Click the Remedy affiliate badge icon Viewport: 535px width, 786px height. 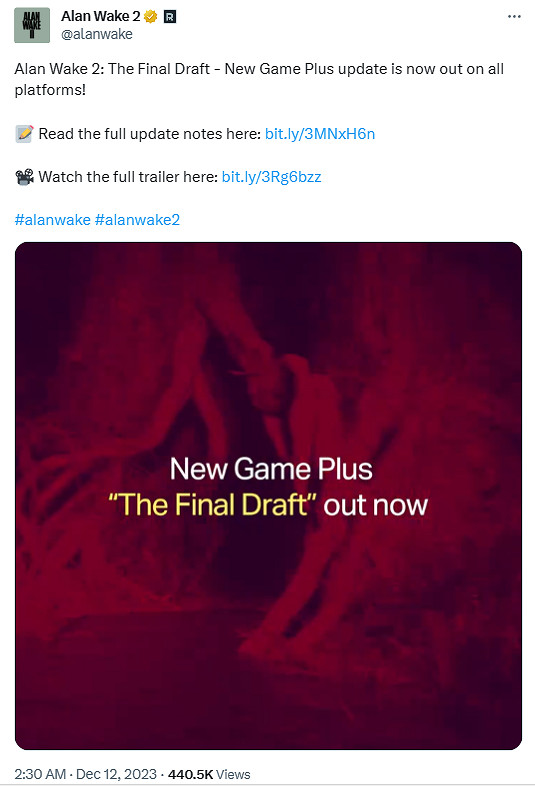(170, 17)
